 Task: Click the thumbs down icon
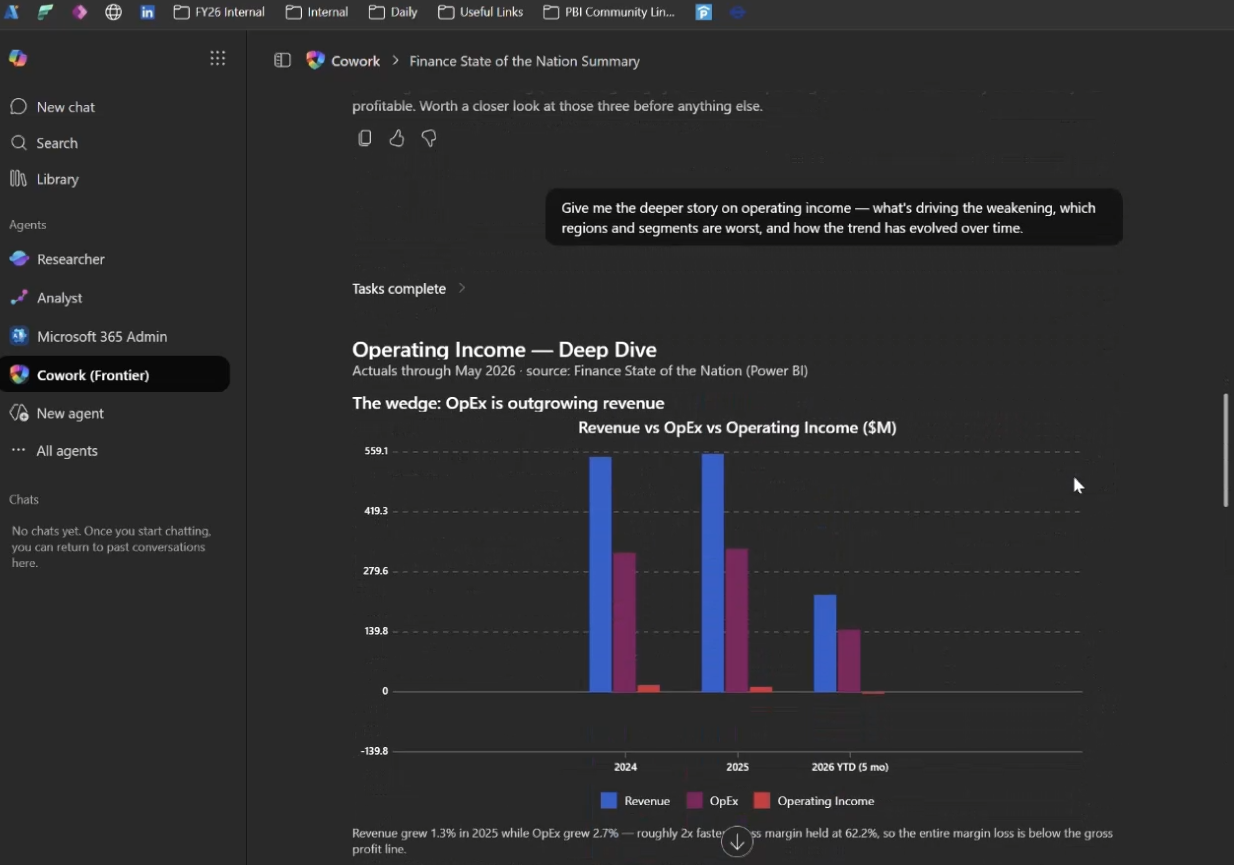[x=429, y=138]
